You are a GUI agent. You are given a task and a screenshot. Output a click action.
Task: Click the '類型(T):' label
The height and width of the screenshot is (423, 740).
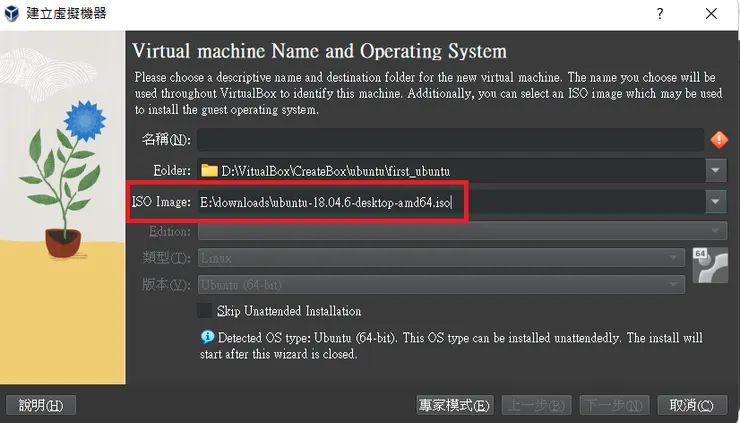coord(166,258)
